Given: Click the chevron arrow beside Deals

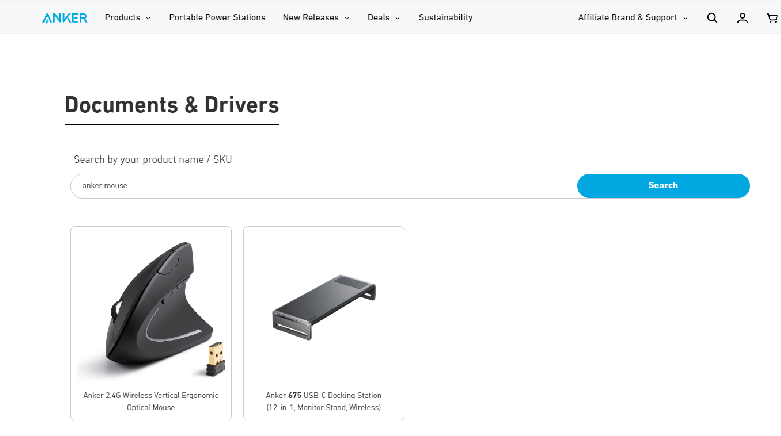Looking at the screenshot, I should [x=397, y=18].
